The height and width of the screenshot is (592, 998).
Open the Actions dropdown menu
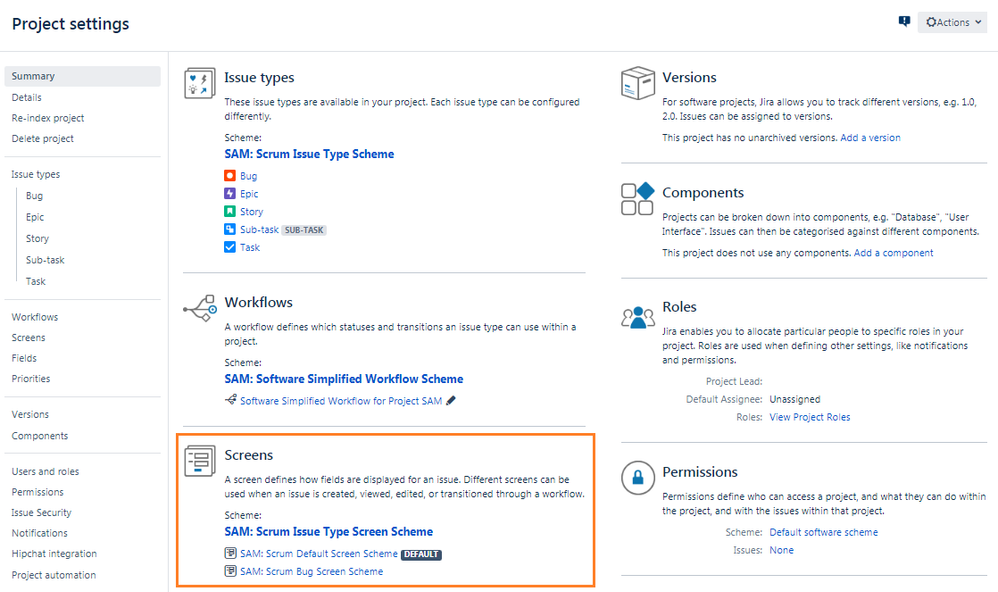[x=952, y=22]
